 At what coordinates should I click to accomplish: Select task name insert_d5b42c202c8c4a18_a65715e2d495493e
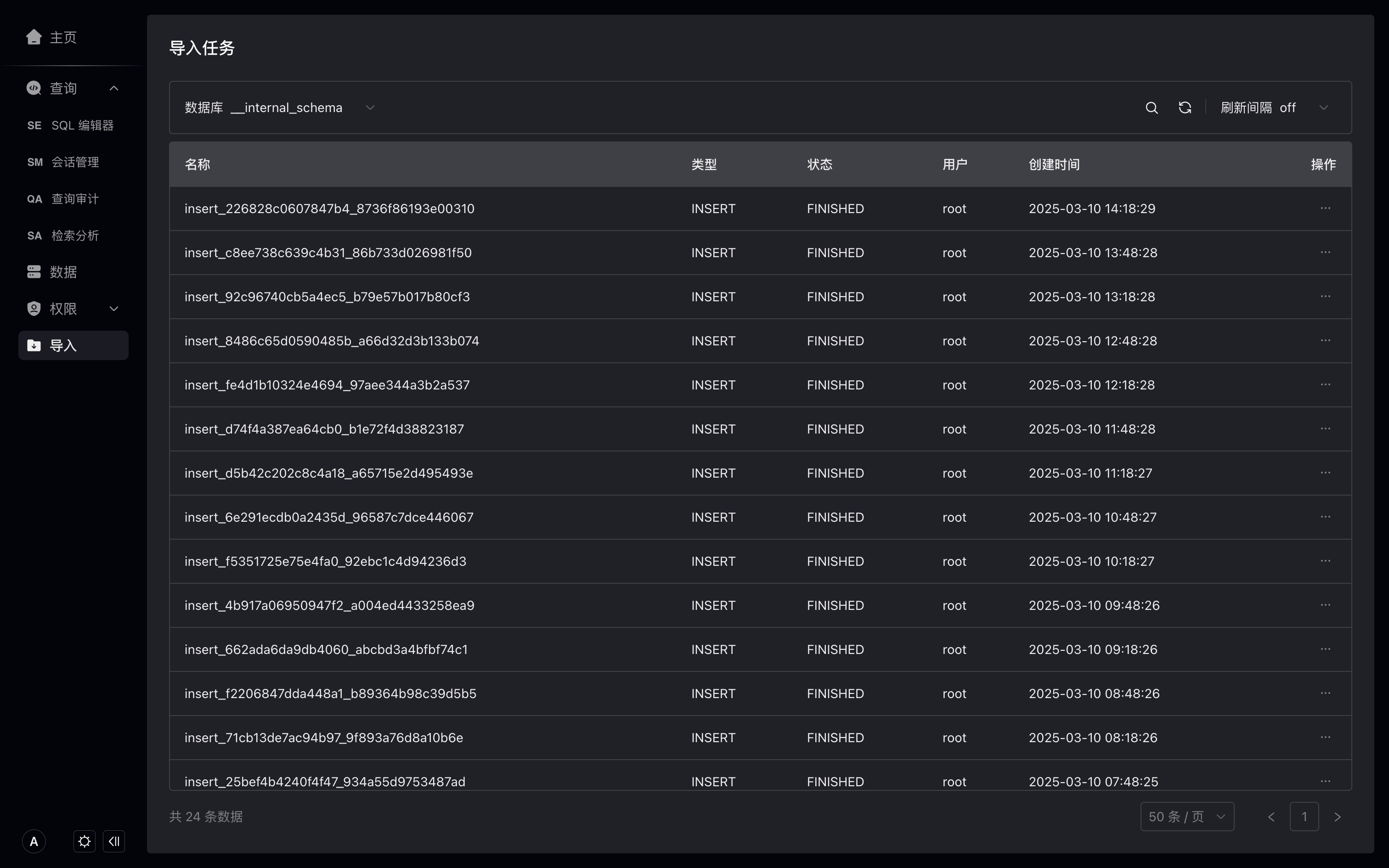tap(329, 473)
